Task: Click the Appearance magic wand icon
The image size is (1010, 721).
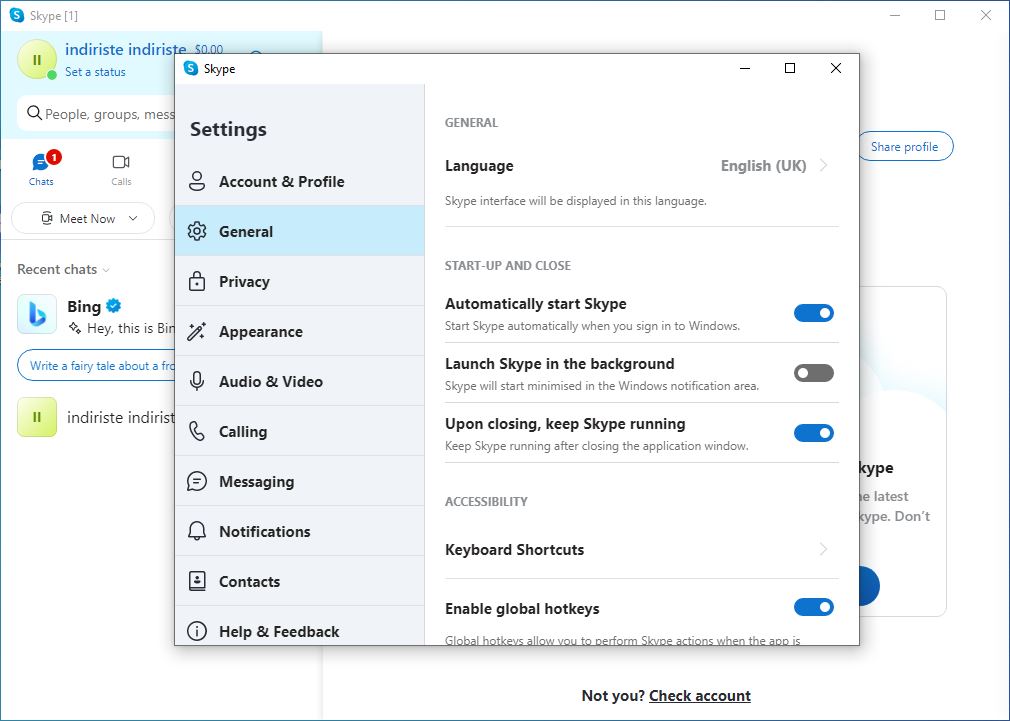Action: coord(196,331)
